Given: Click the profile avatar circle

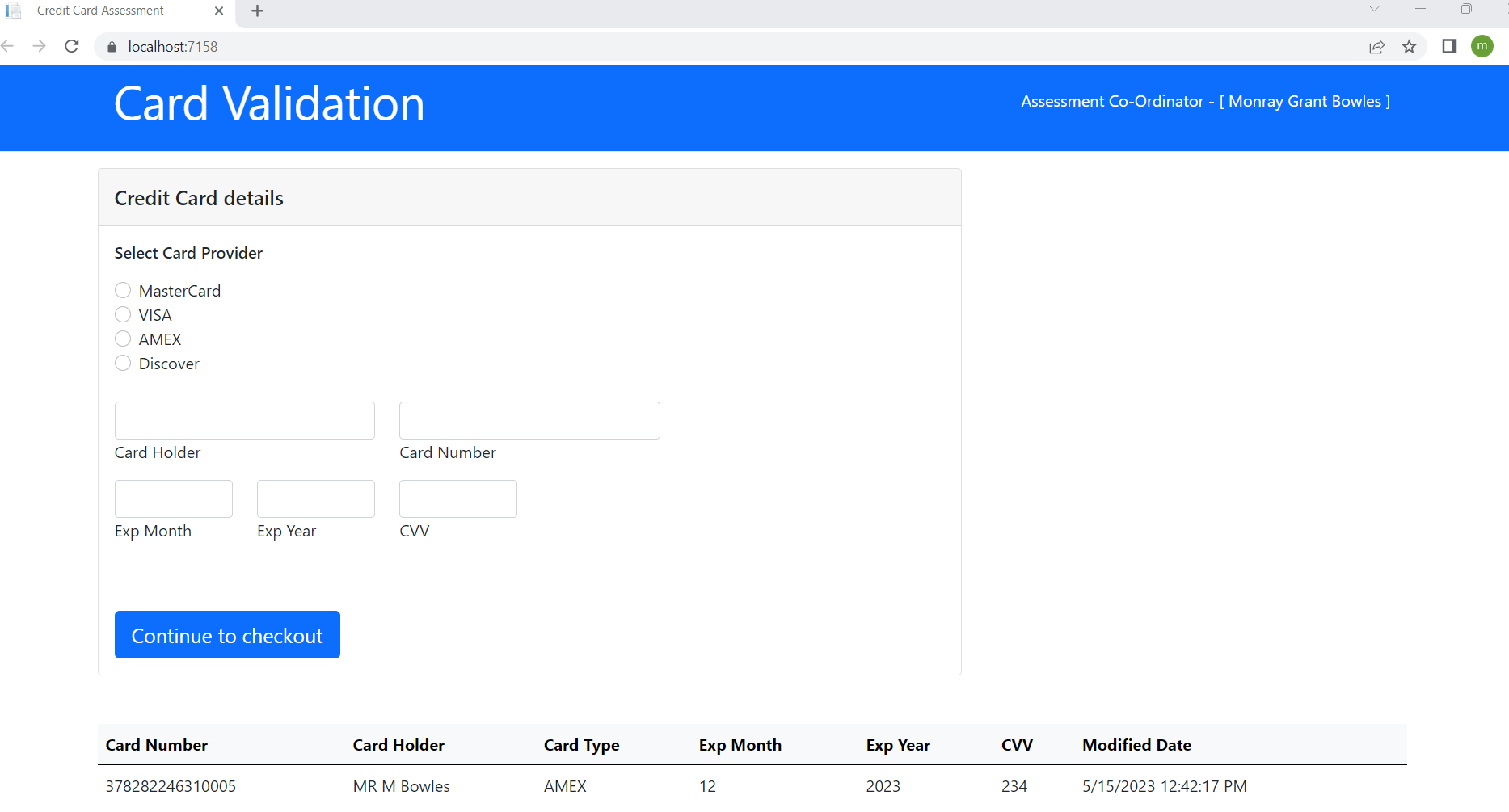Looking at the screenshot, I should (x=1482, y=46).
